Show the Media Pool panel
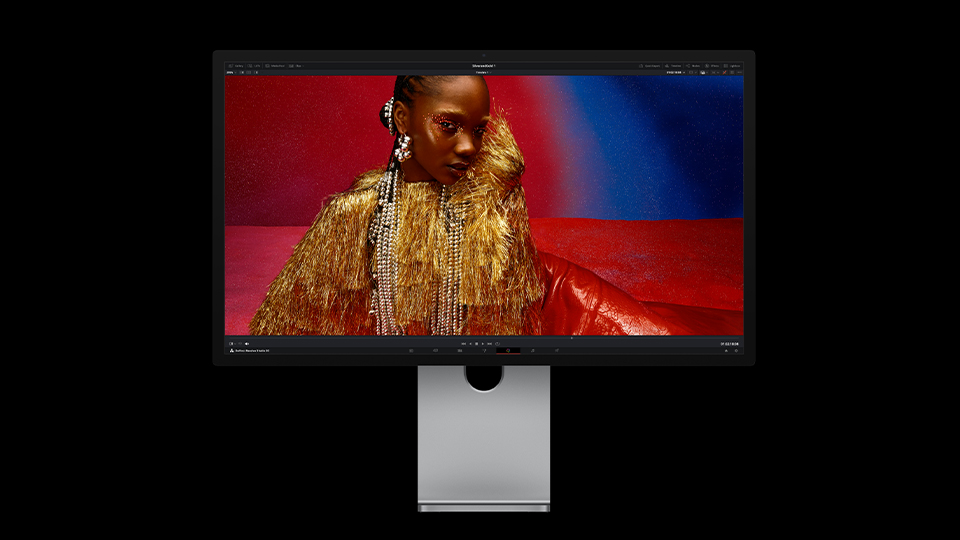 pyautogui.click(x=275, y=66)
